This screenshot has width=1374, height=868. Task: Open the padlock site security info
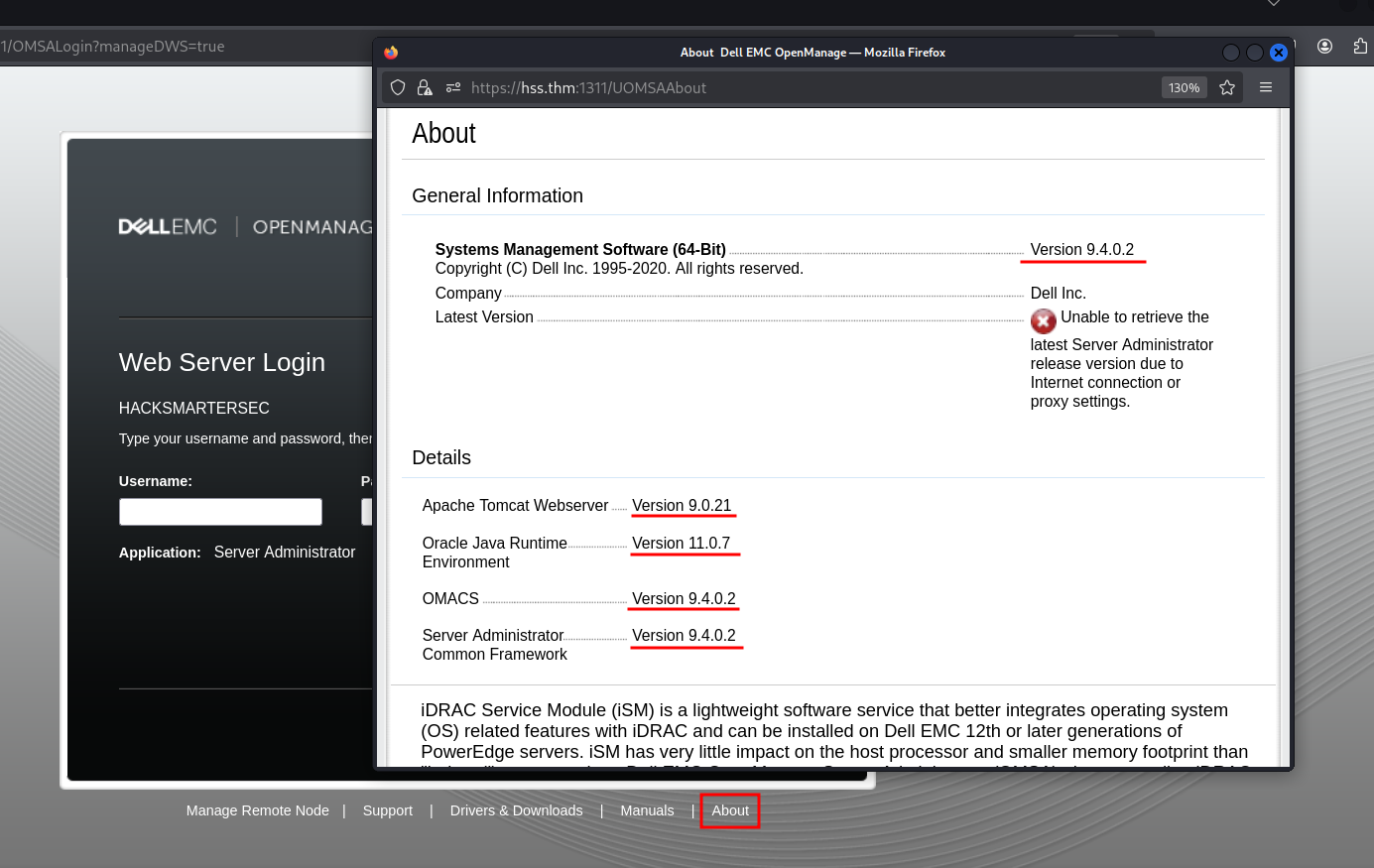[x=425, y=87]
